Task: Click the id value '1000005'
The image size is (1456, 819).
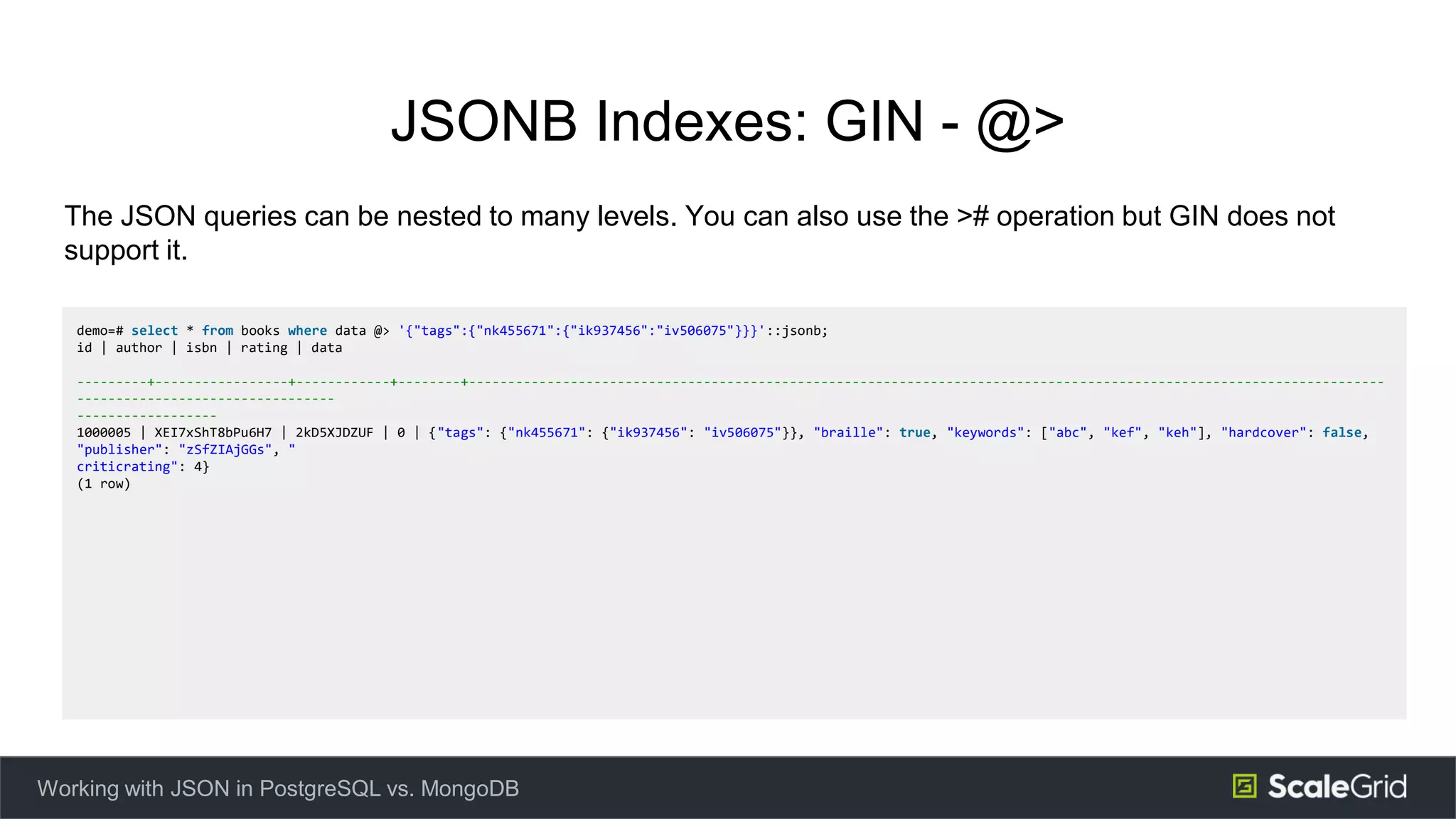Action: pos(104,432)
